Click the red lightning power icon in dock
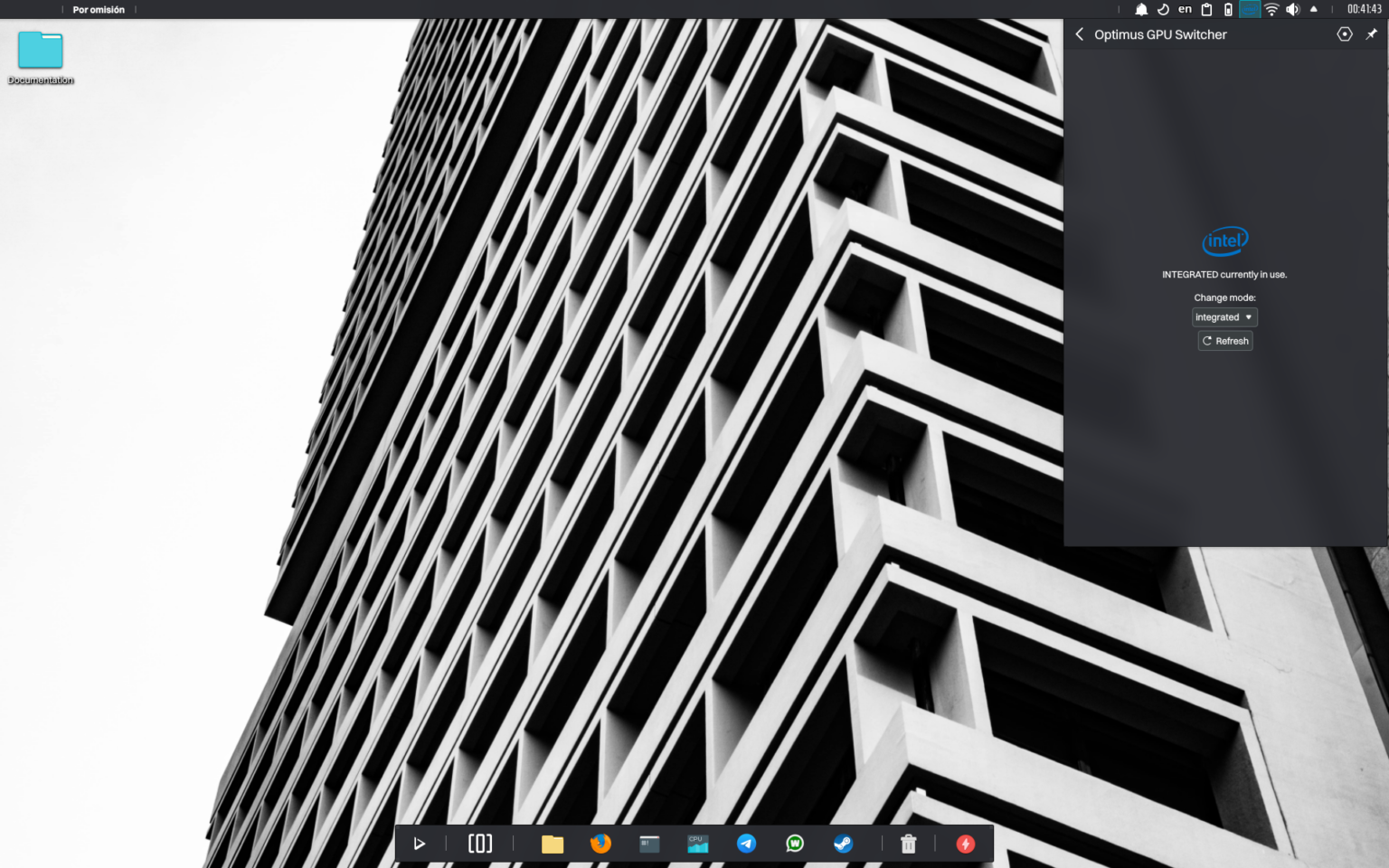Image resolution: width=1389 pixels, height=868 pixels. tap(965, 844)
